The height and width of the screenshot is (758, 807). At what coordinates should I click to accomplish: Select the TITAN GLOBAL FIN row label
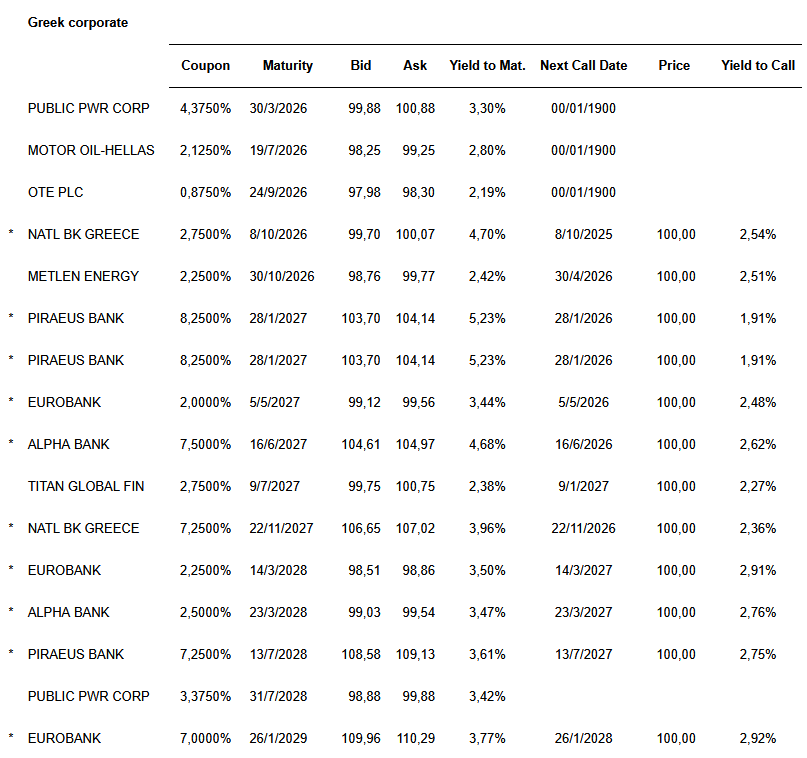pyautogui.click(x=86, y=486)
